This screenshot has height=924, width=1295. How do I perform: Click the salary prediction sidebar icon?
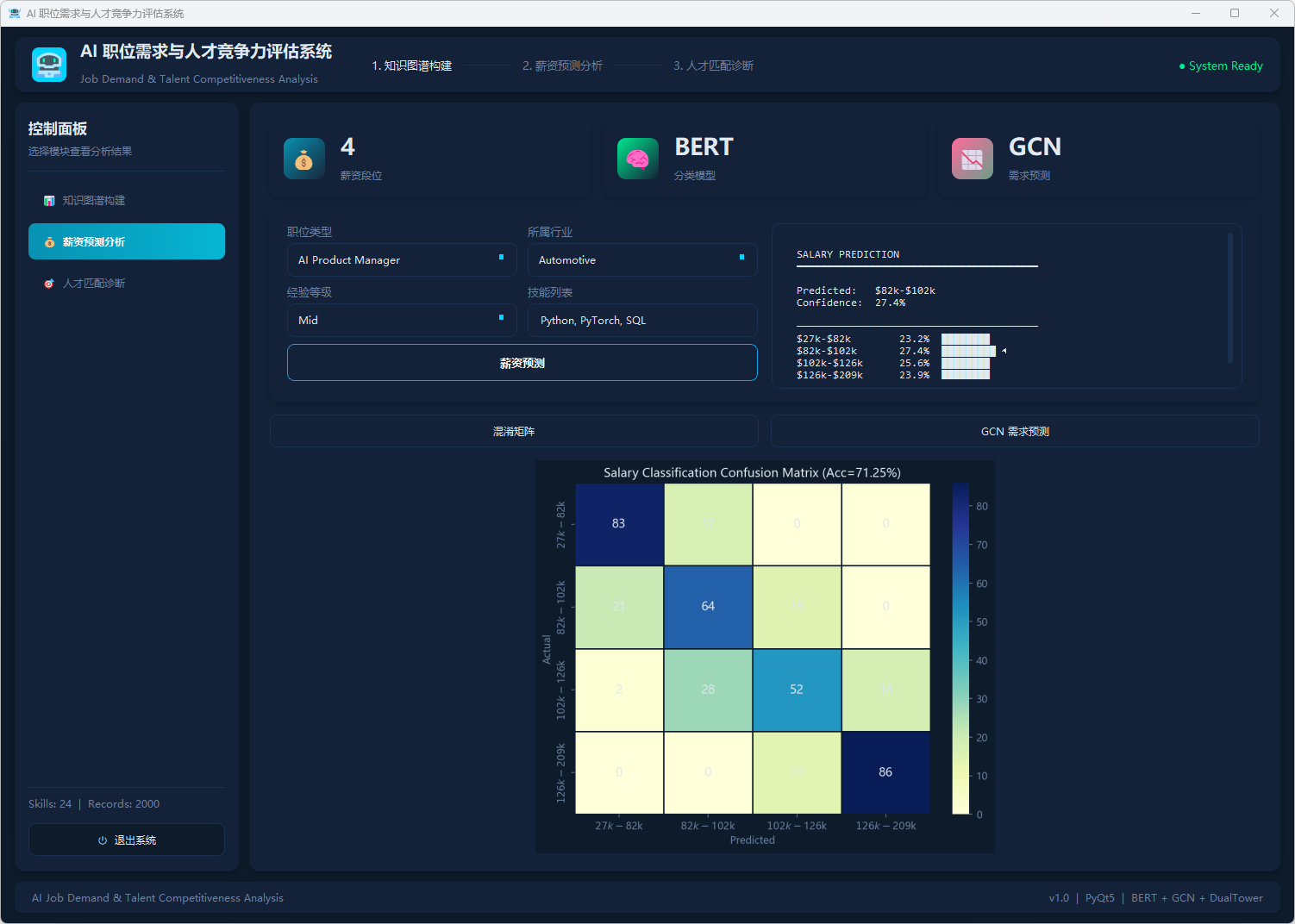click(49, 242)
